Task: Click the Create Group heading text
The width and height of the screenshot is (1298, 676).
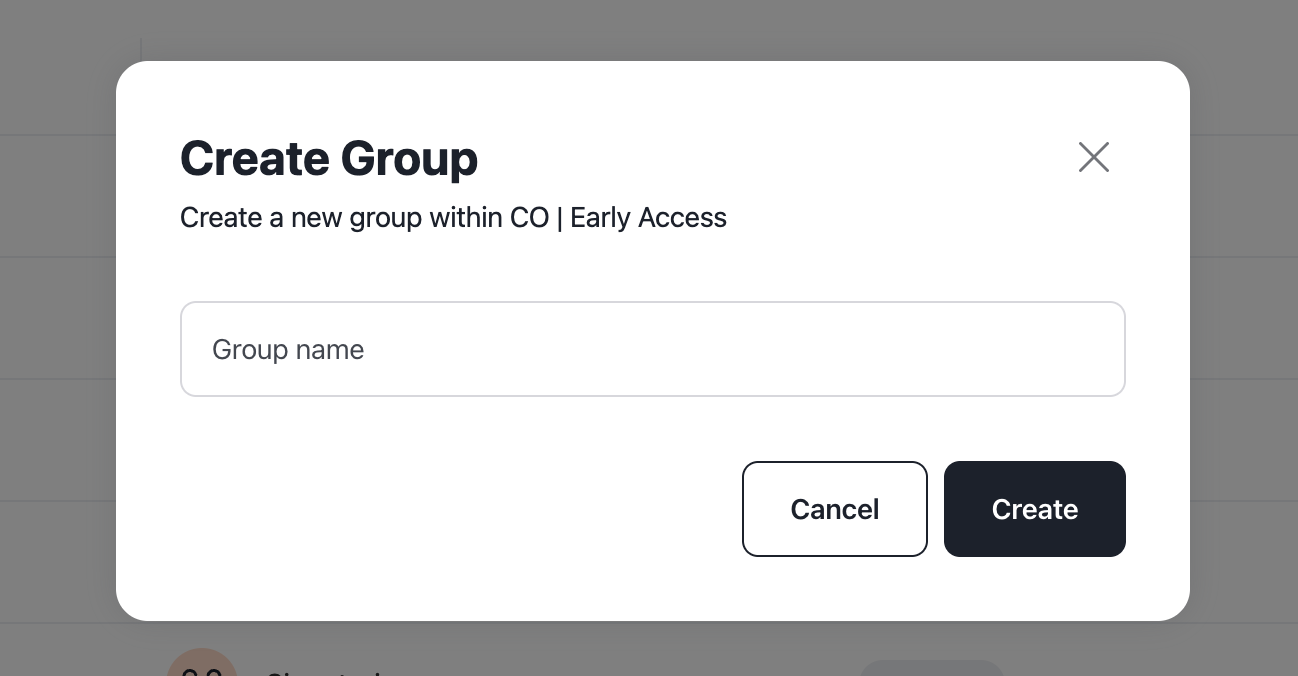Action: point(329,158)
